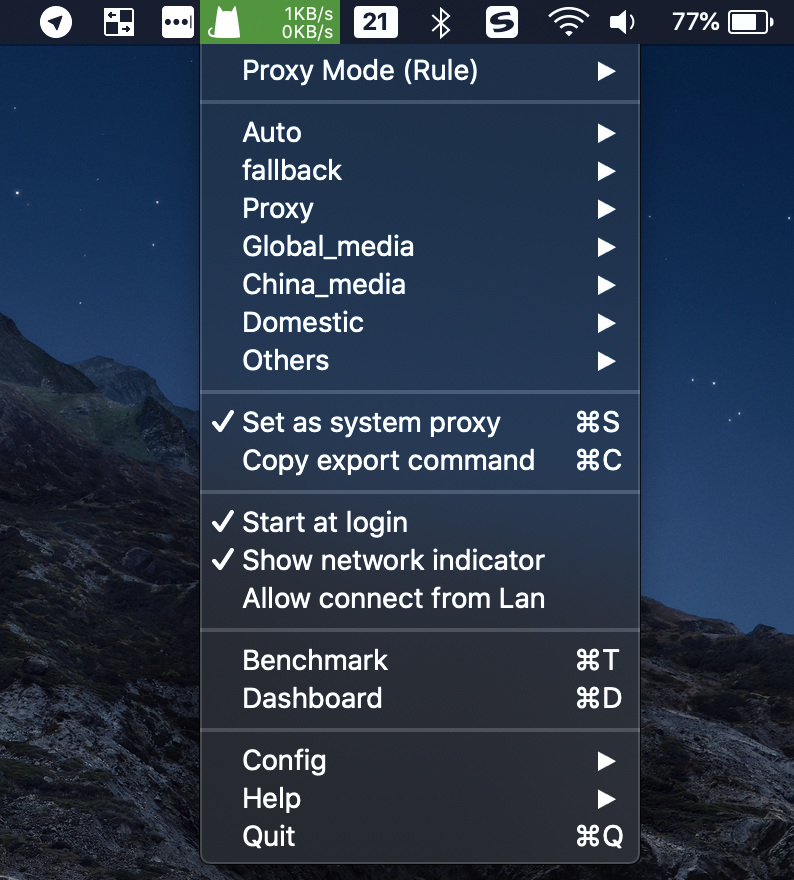Click the three-dot password manager icon
Image resolution: width=794 pixels, height=880 pixels.
177,22
